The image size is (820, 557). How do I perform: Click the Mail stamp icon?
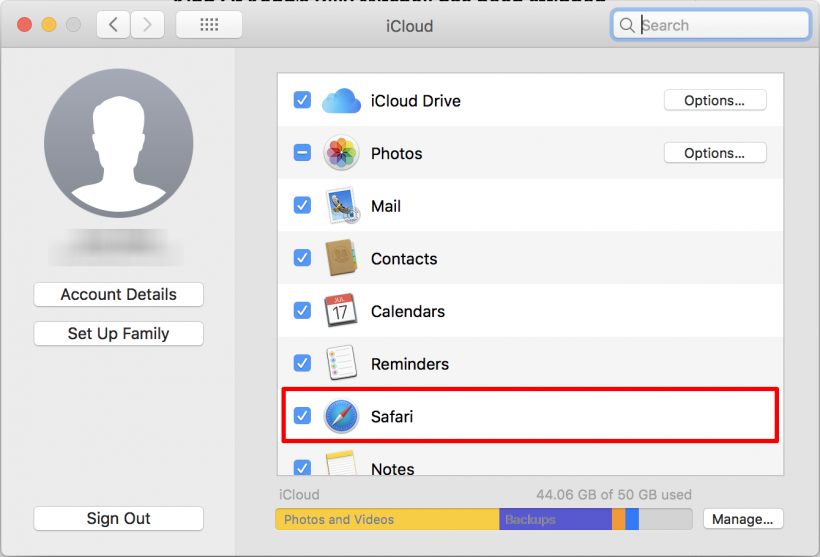tap(343, 206)
